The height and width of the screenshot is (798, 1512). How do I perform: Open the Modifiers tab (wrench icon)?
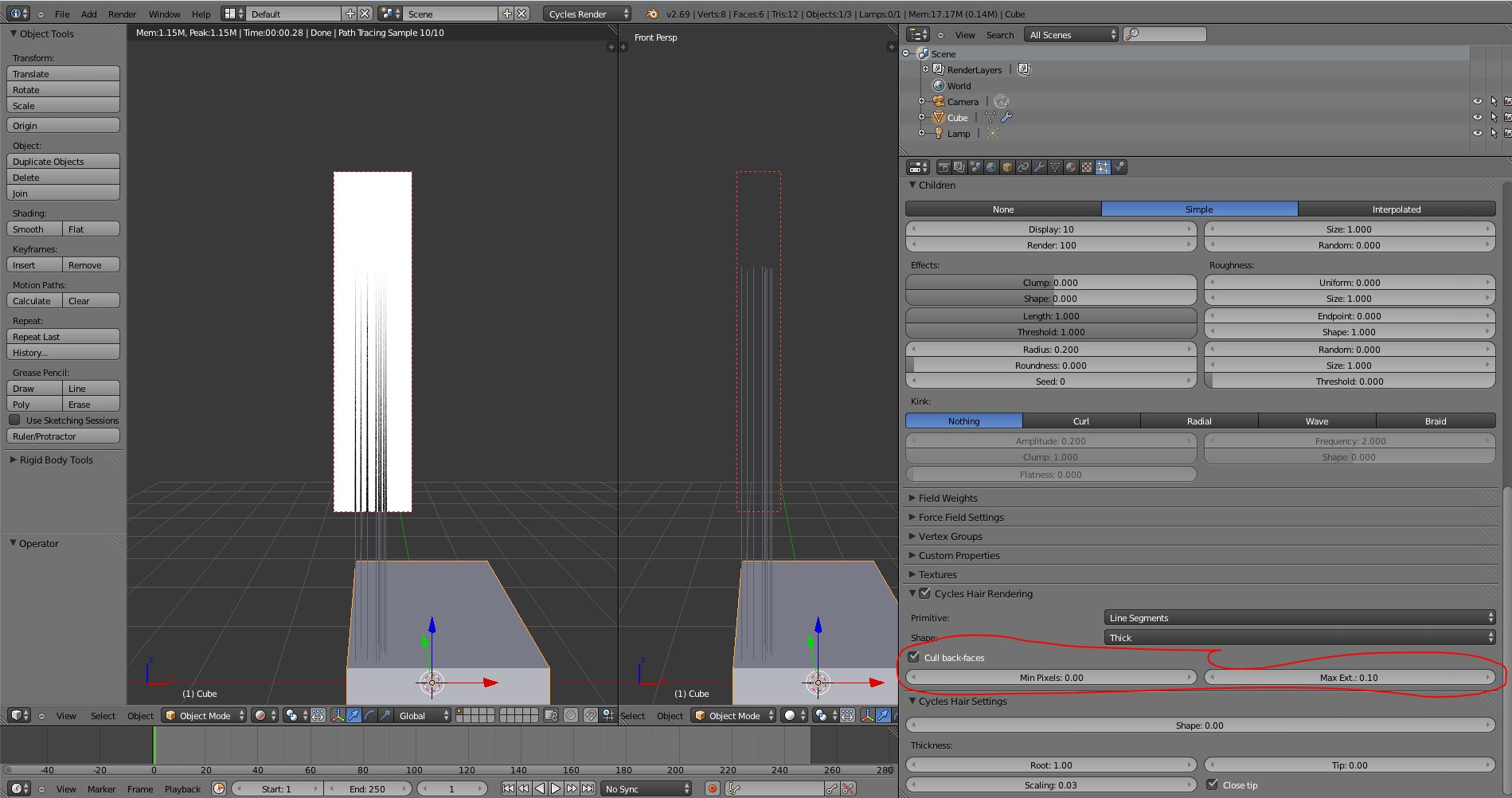(1039, 167)
